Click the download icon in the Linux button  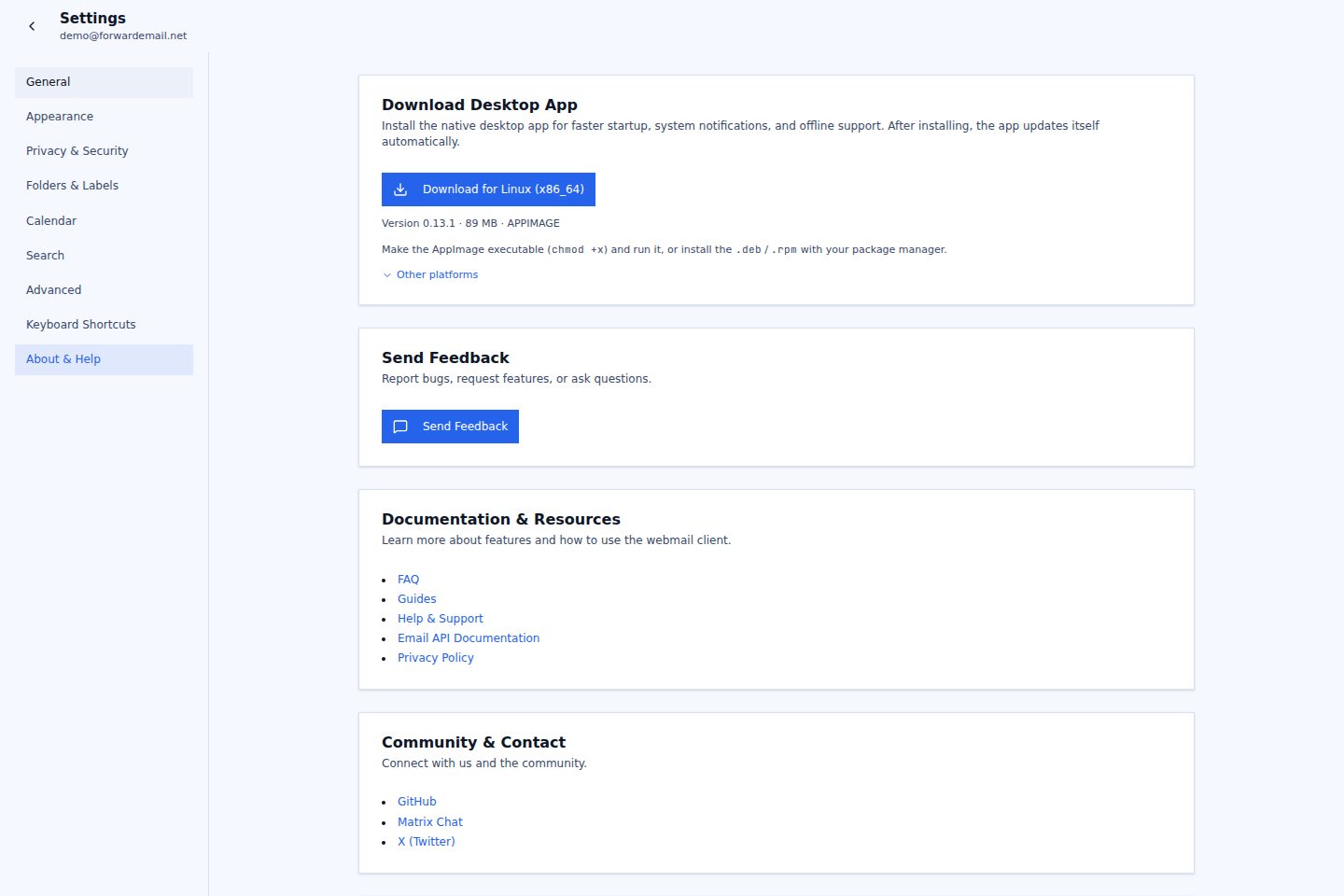pyautogui.click(x=400, y=189)
